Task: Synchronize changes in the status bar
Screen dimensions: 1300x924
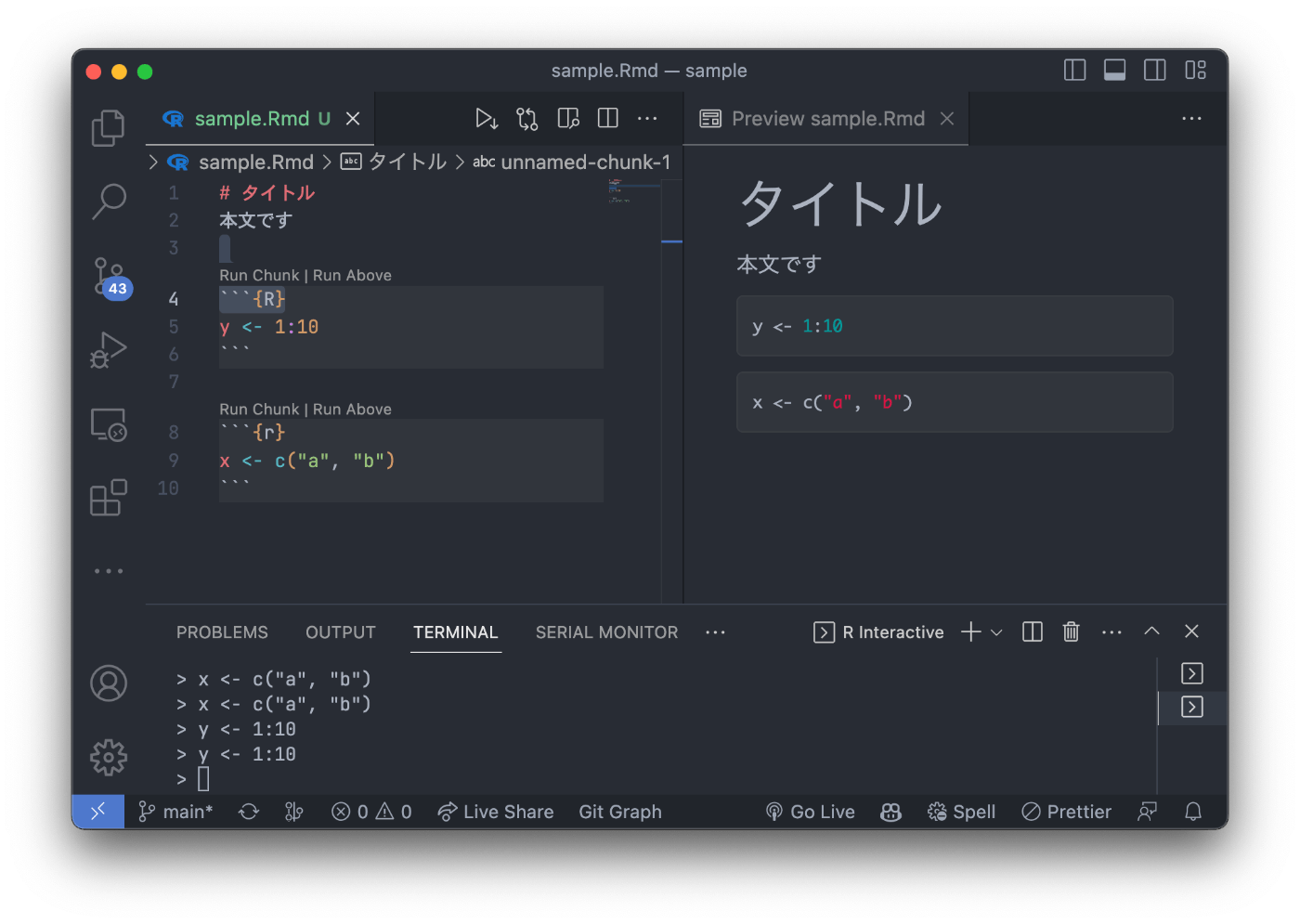Action: click(x=249, y=812)
